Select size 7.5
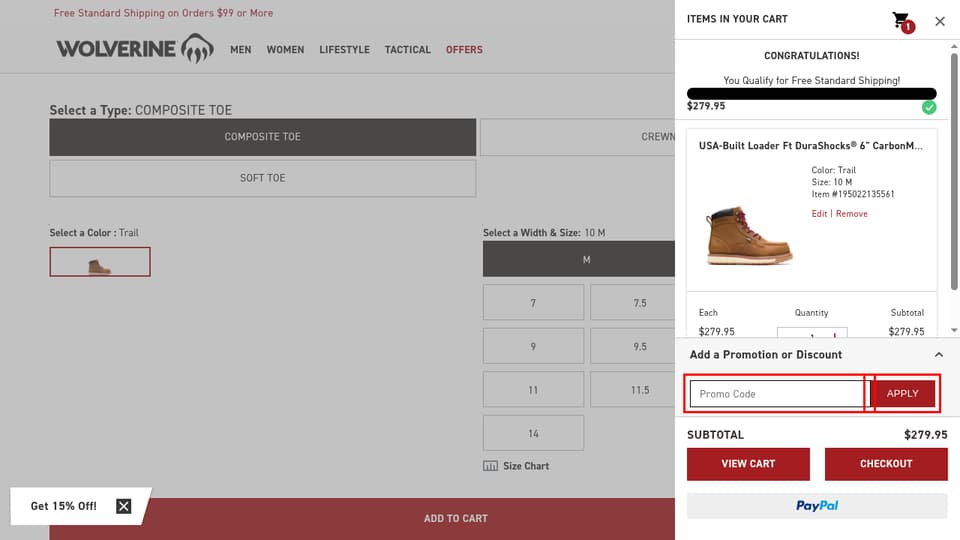Screen dimensions: 960x540 632,302
